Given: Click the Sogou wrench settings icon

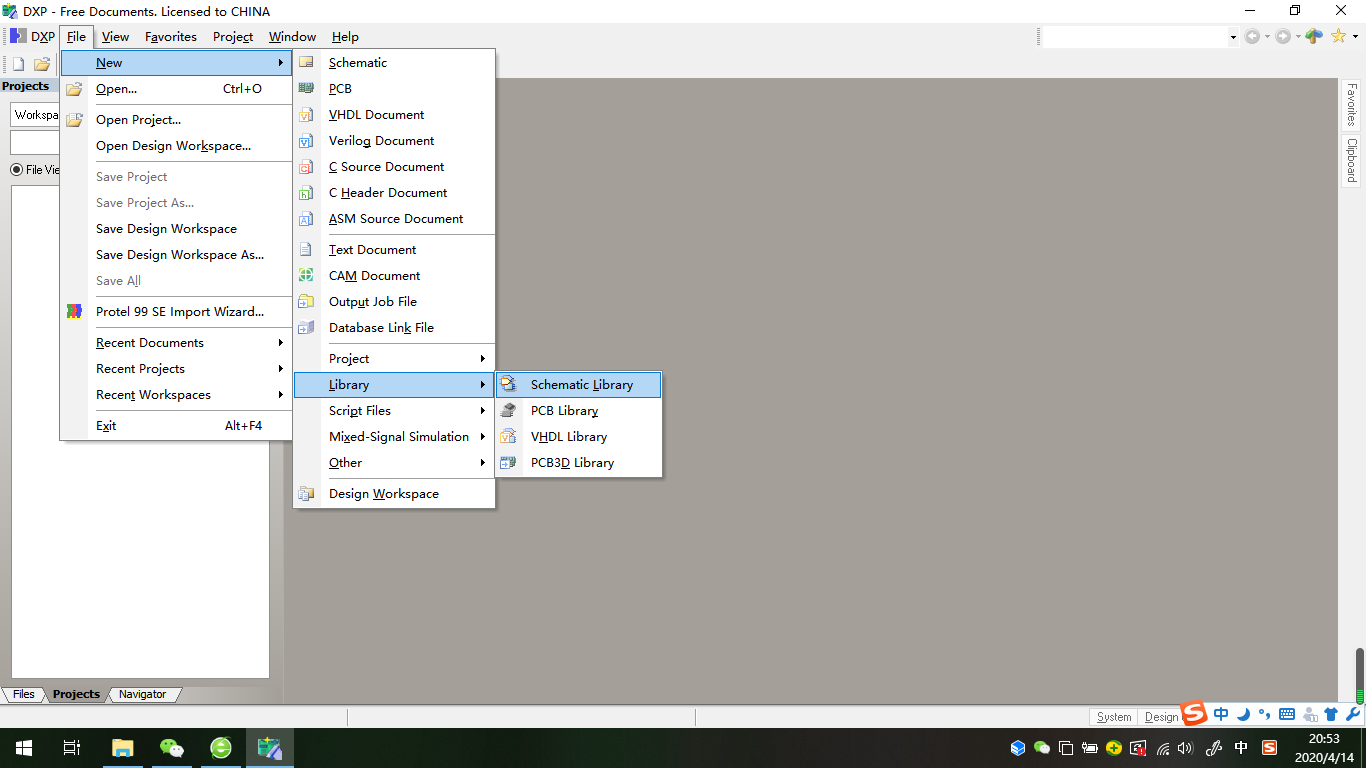Looking at the screenshot, I should 1353,714.
